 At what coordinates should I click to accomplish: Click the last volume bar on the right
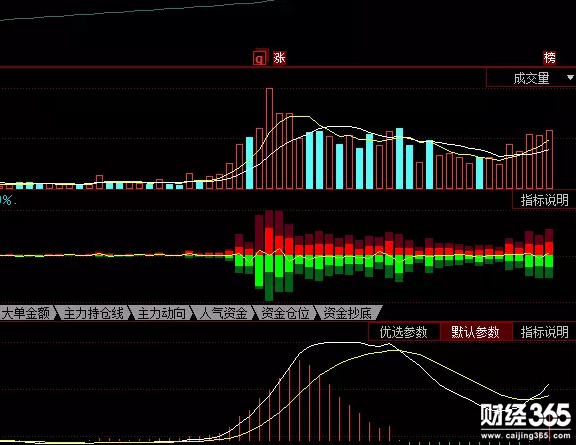coord(550,159)
